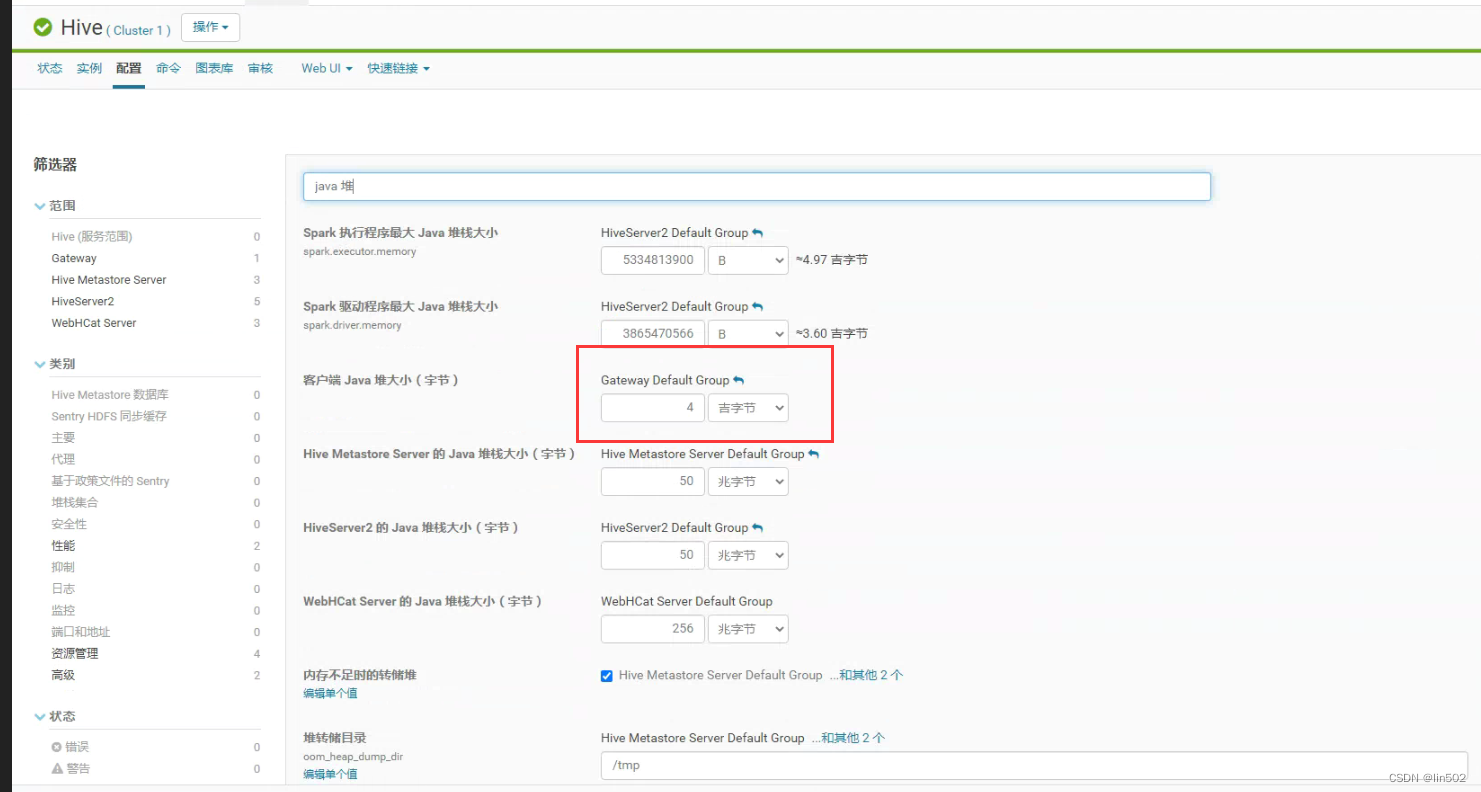Click the client Java heap size value 4
The width and height of the screenshot is (1481, 792).
click(653, 408)
